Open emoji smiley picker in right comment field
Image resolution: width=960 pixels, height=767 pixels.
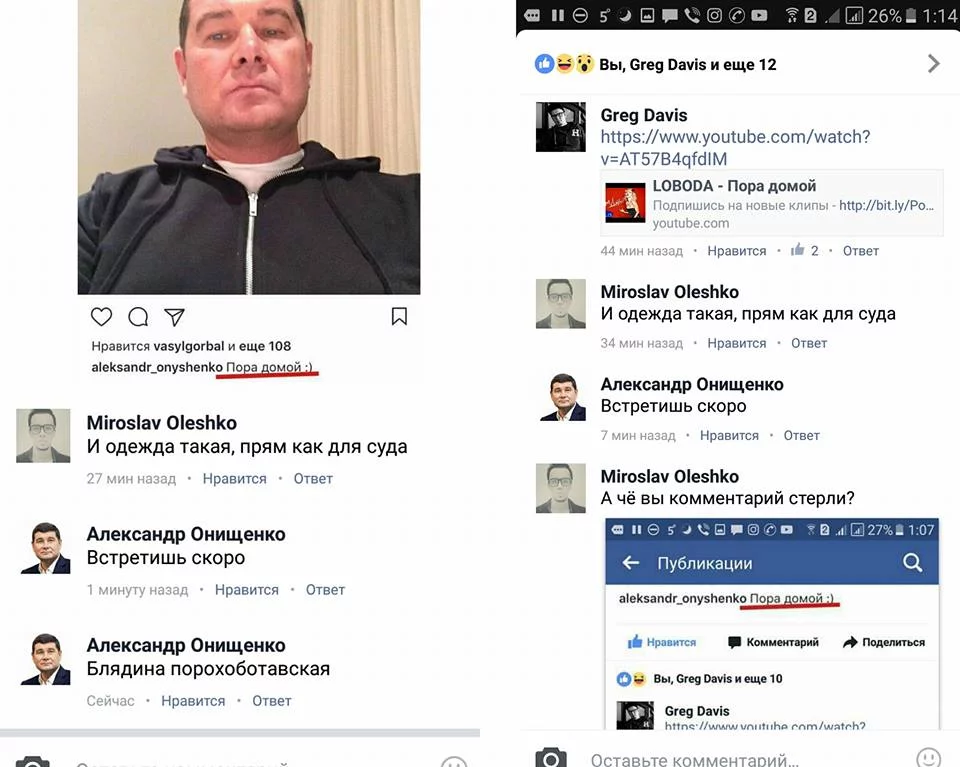coord(929,758)
